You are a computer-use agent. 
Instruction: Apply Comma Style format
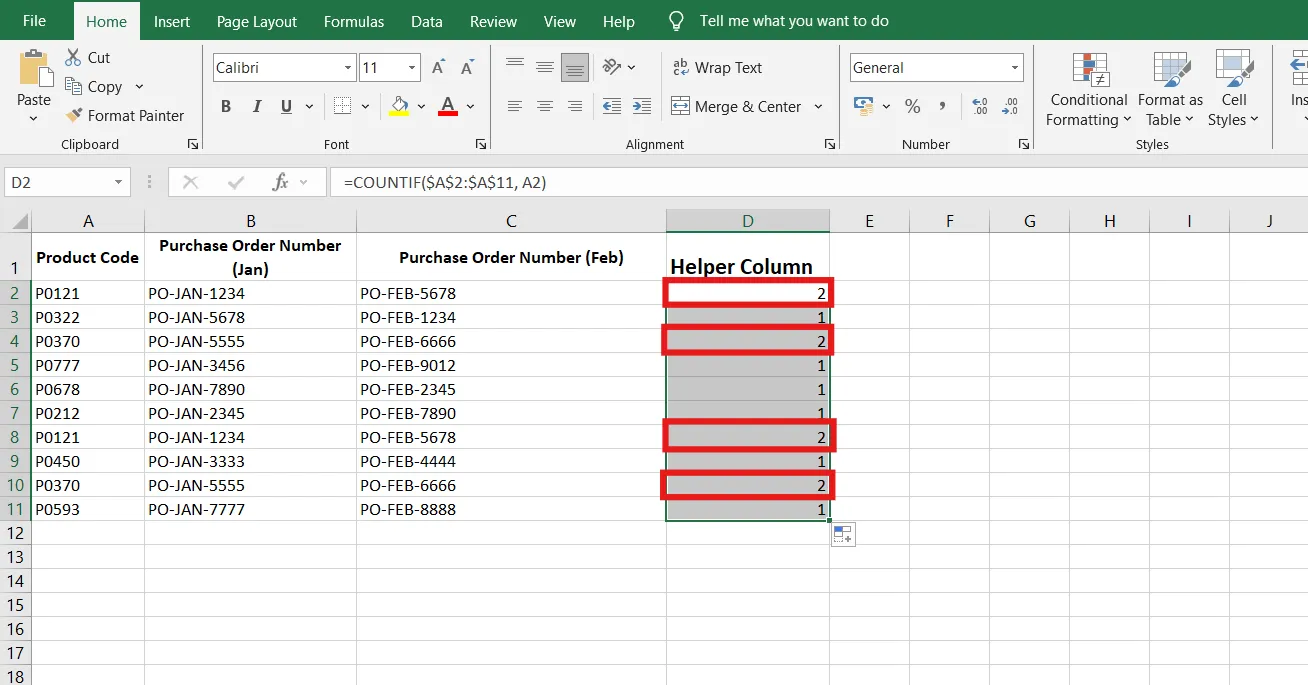(942, 106)
